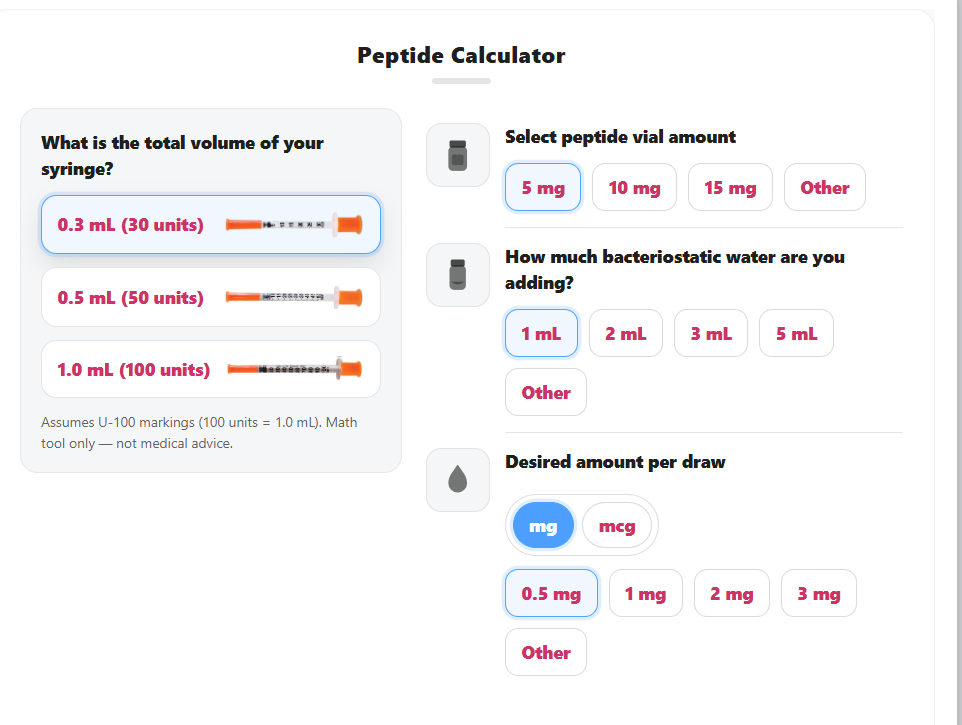Image resolution: width=962 pixels, height=725 pixels.
Task: Click the peptide vial icon
Action: (457, 155)
